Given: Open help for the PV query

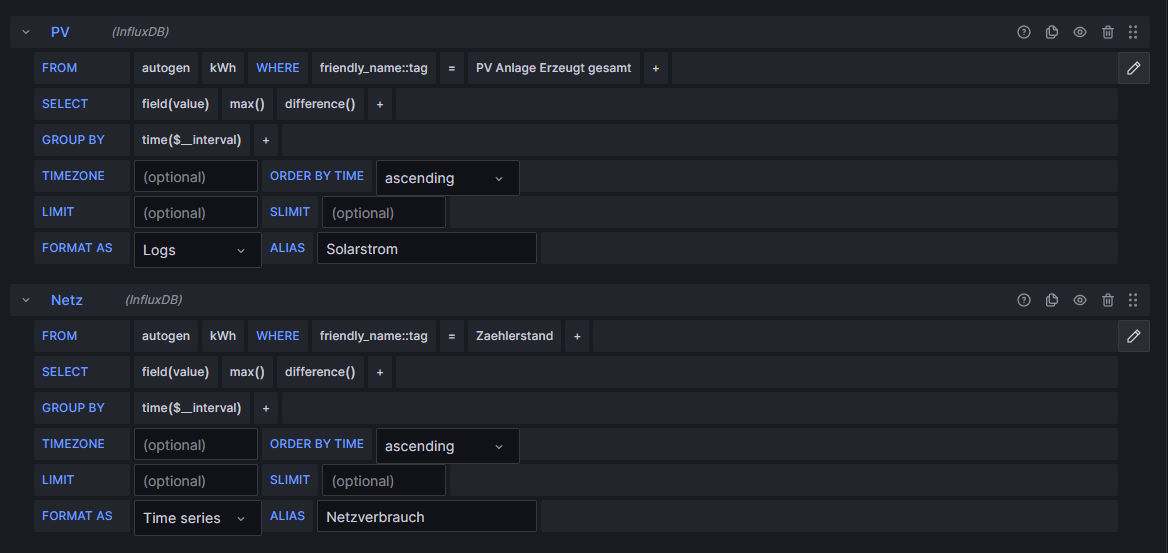Looking at the screenshot, I should 1023,32.
